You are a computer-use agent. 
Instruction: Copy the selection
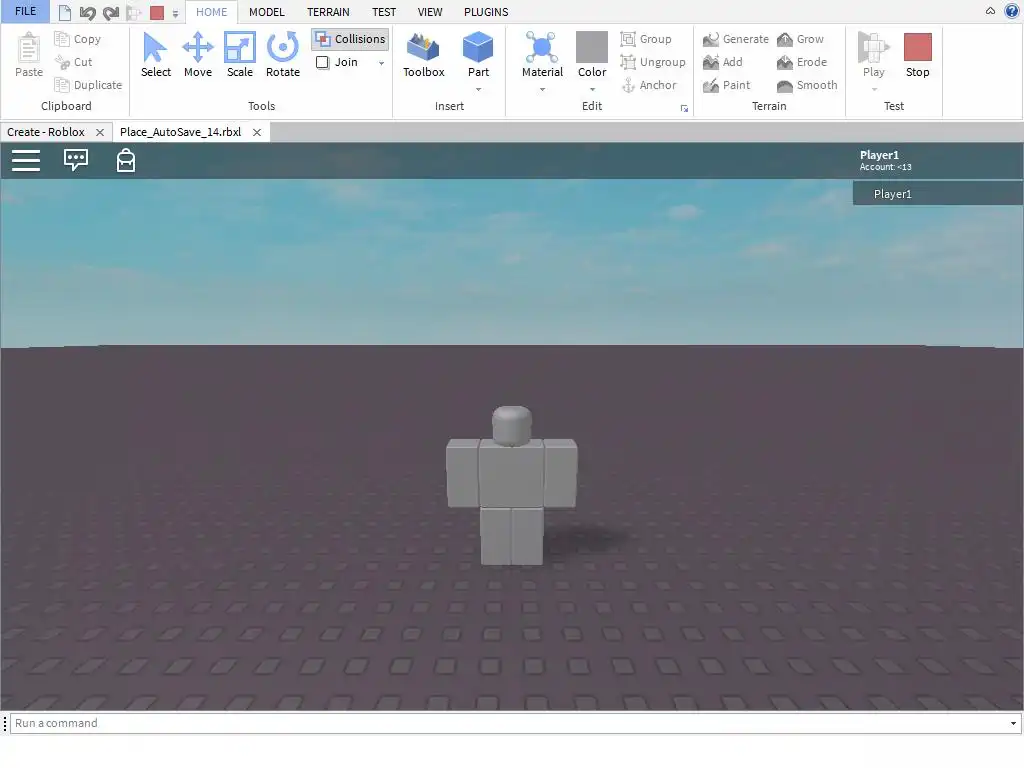point(78,39)
